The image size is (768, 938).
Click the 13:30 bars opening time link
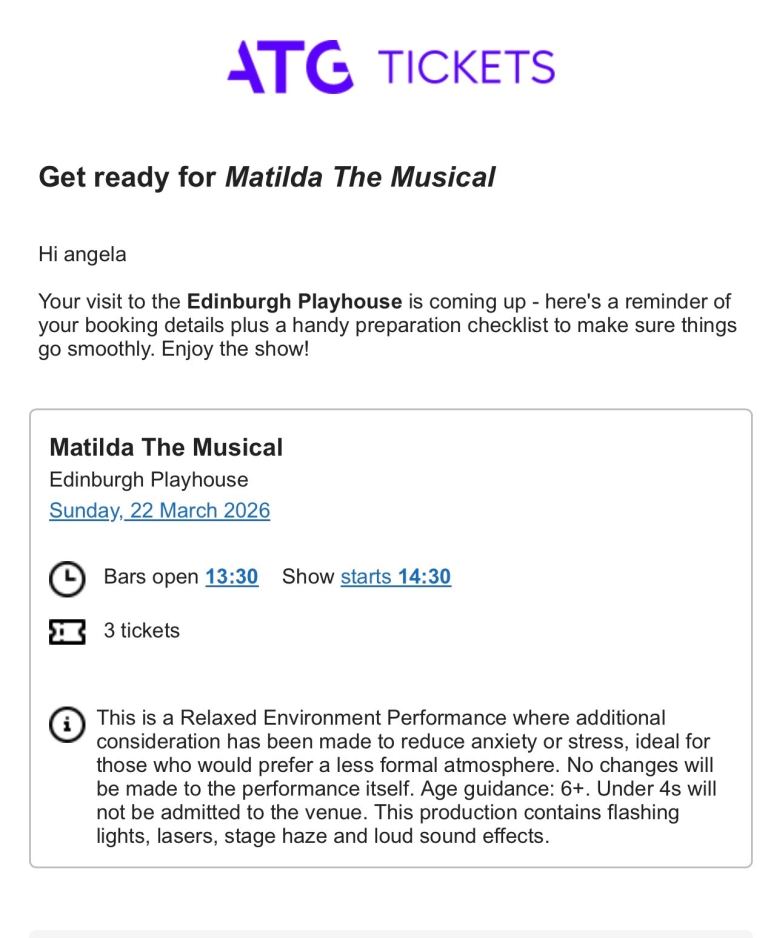[232, 577]
